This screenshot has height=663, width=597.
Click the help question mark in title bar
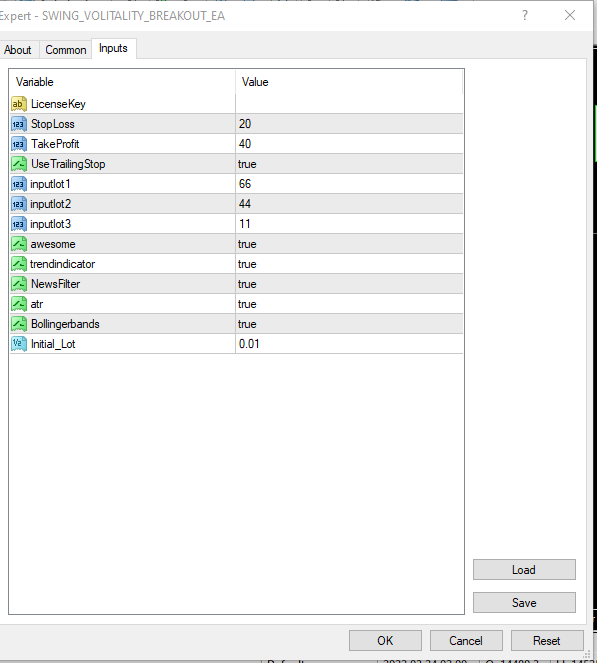[x=525, y=16]
